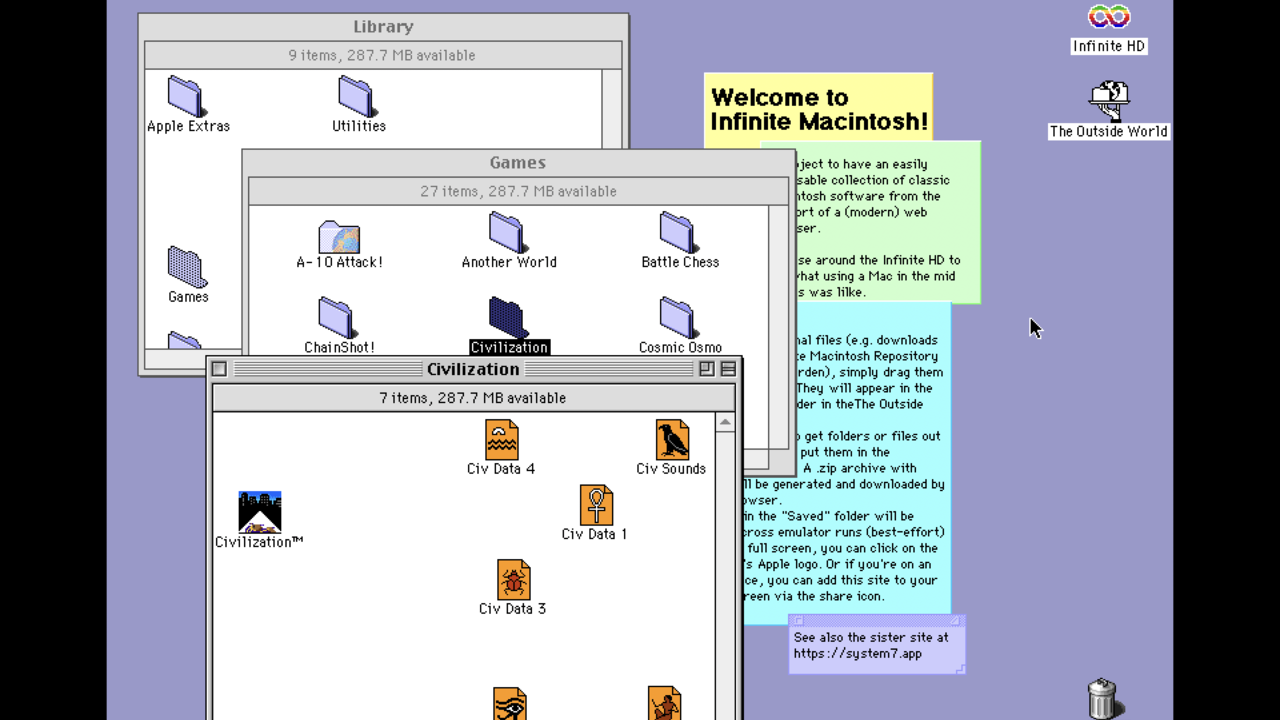
Task: Click the Games window title bar
Action: [518, 163]
